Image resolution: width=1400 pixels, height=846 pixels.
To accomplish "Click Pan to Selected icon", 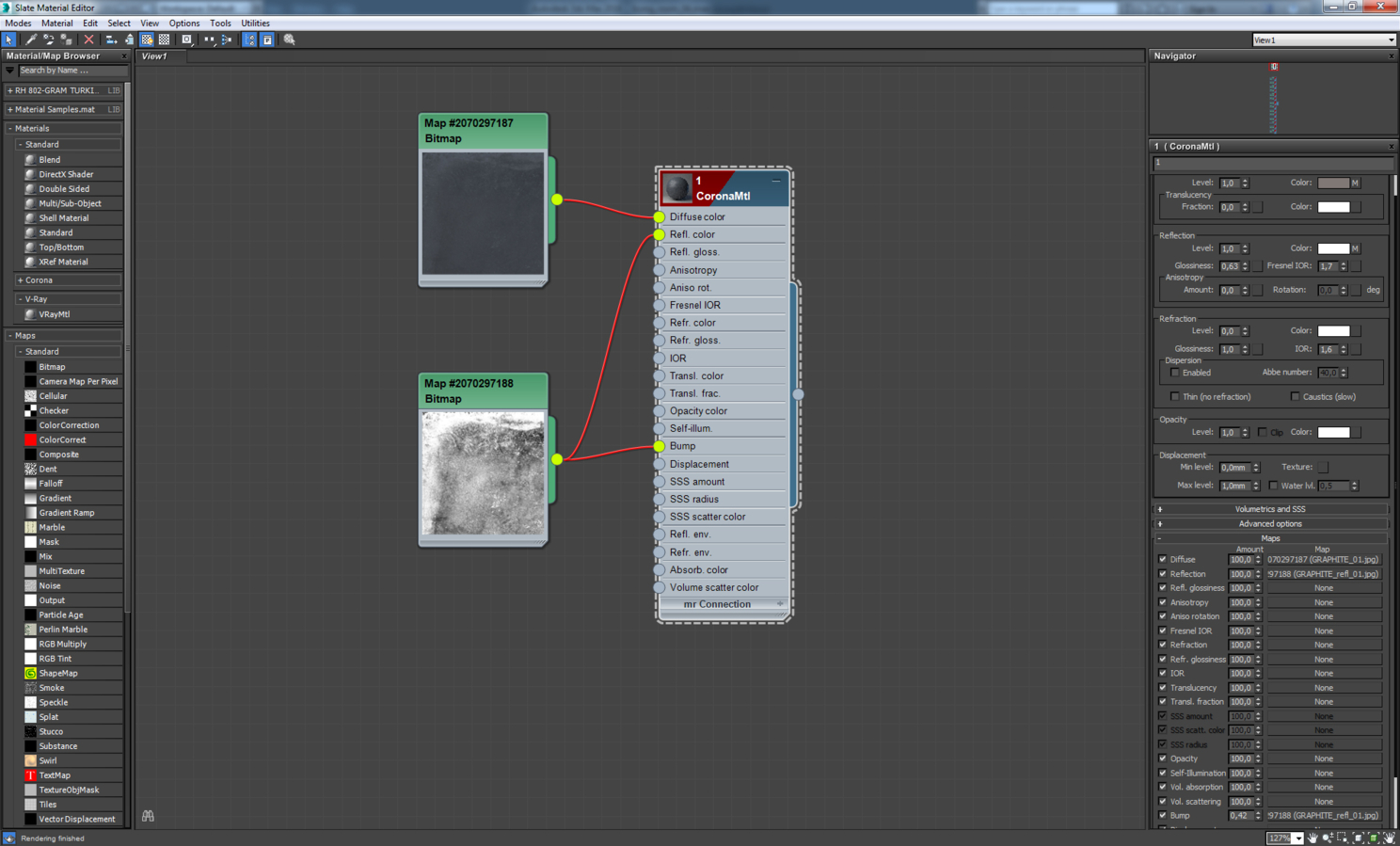I will [1389, 838].
